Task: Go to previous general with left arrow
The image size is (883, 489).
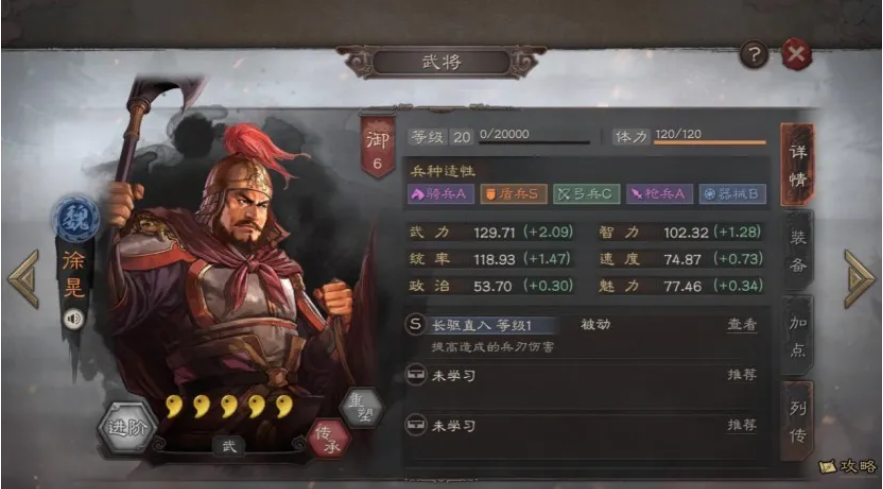Action: [24, 279]
